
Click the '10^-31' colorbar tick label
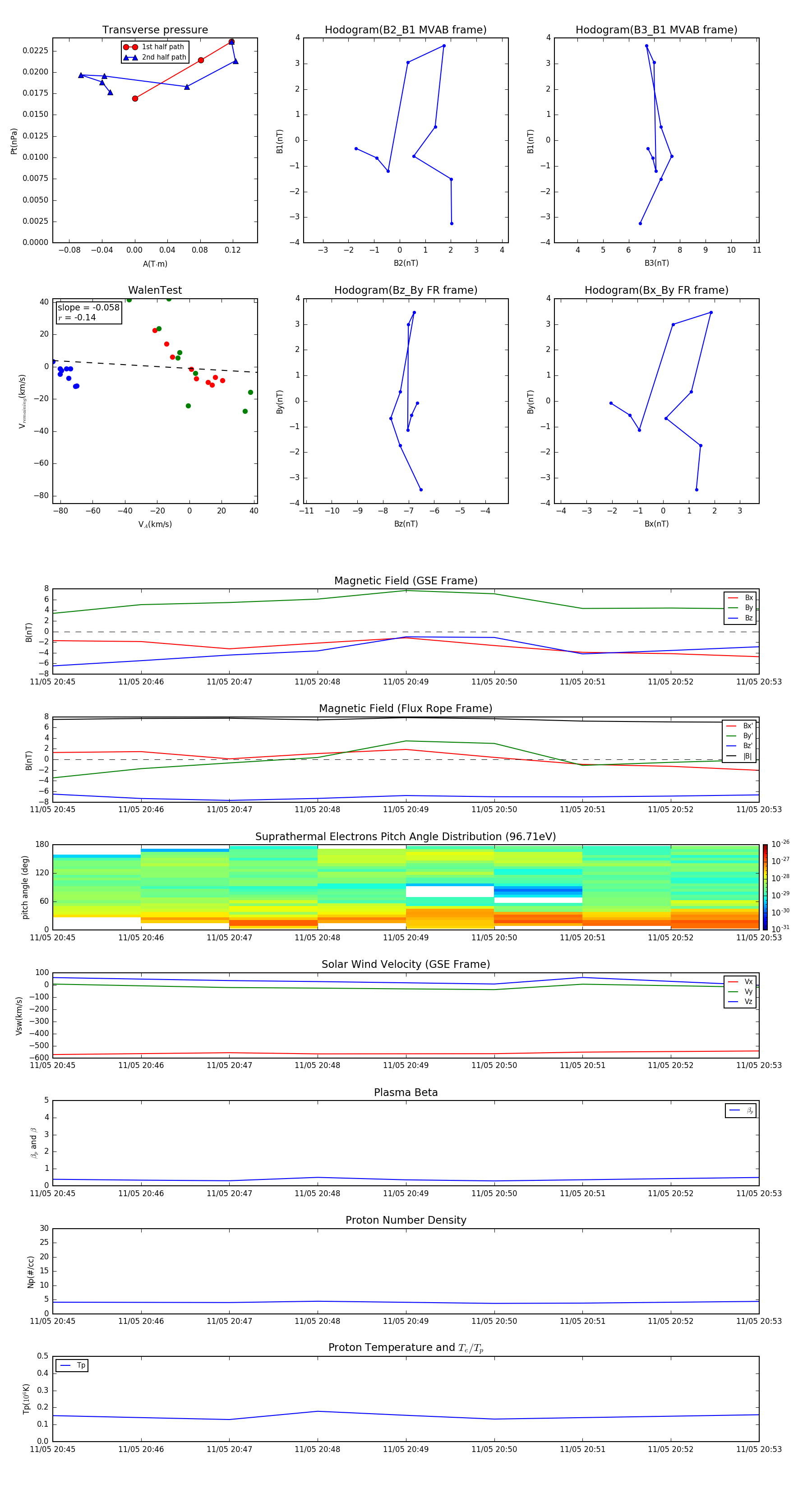780,929
